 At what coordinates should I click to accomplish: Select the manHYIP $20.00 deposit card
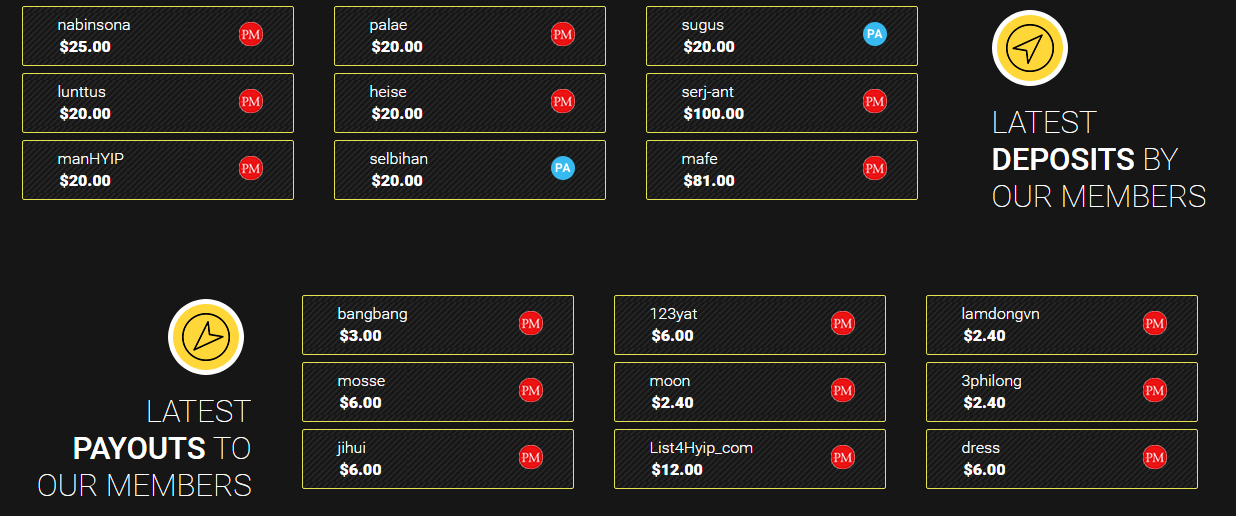(158, 170)
